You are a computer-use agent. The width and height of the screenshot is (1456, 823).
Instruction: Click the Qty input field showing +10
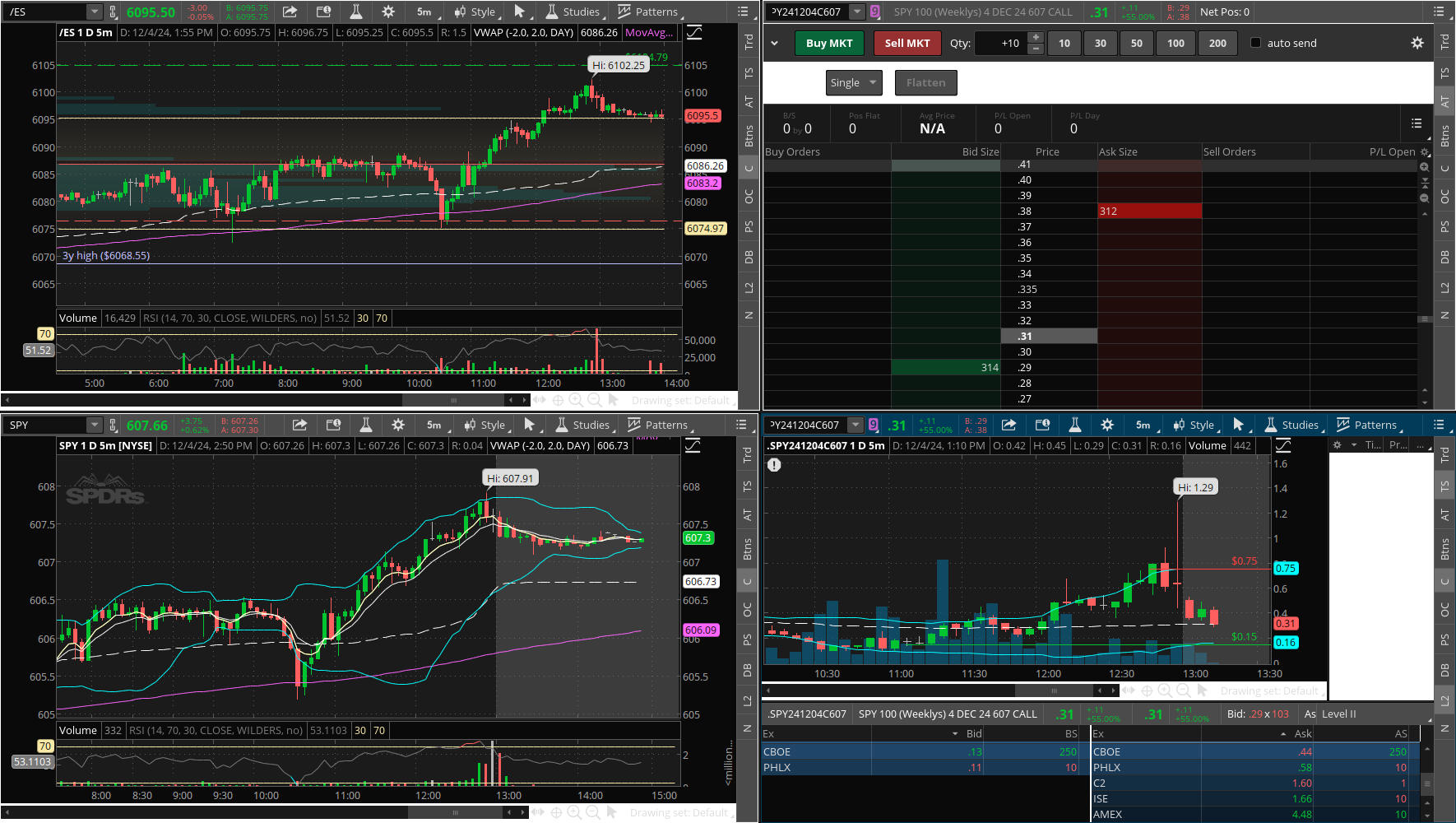(x=1001, y=43)
